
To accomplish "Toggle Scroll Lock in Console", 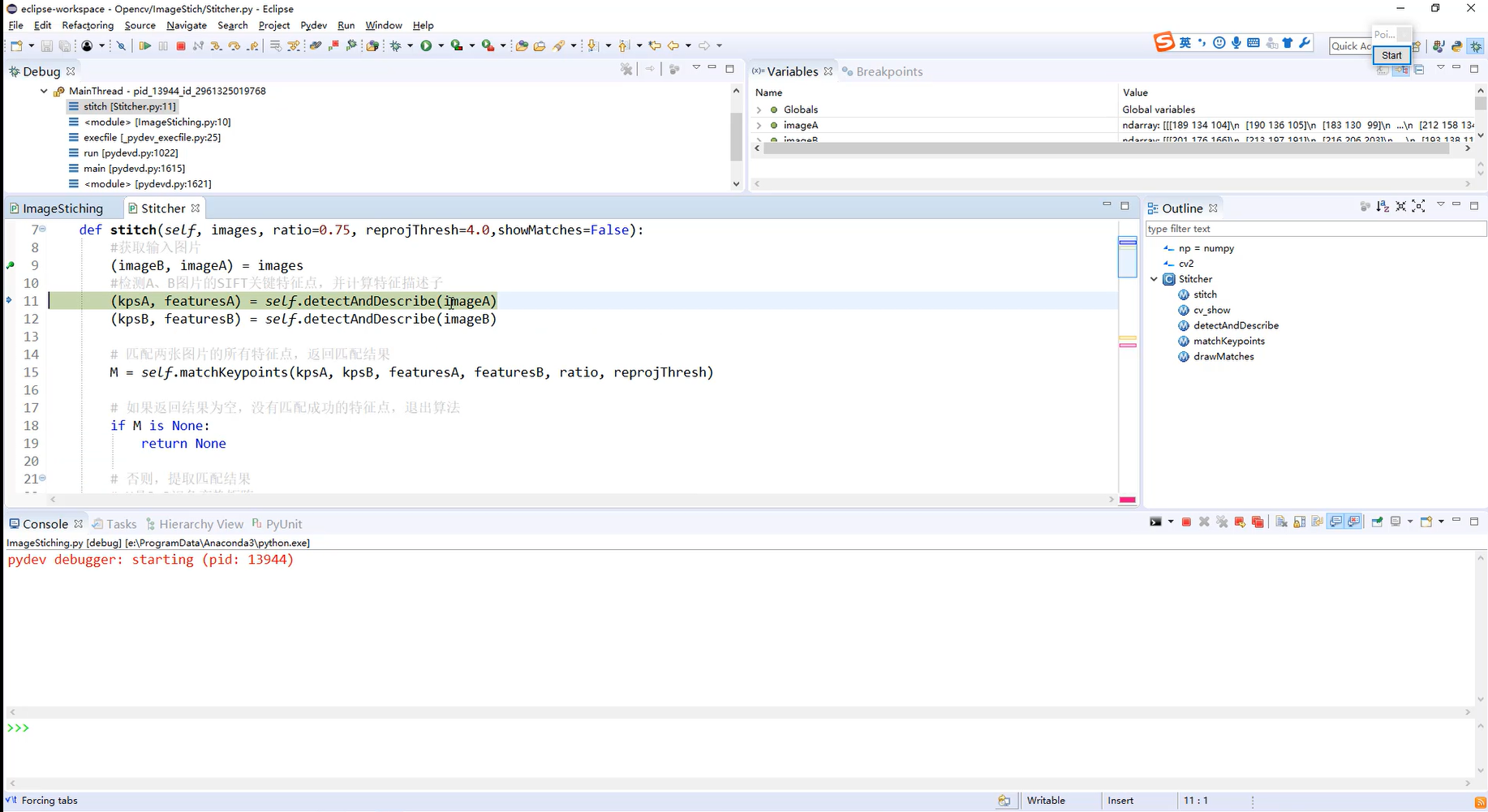I will 1300,522.
